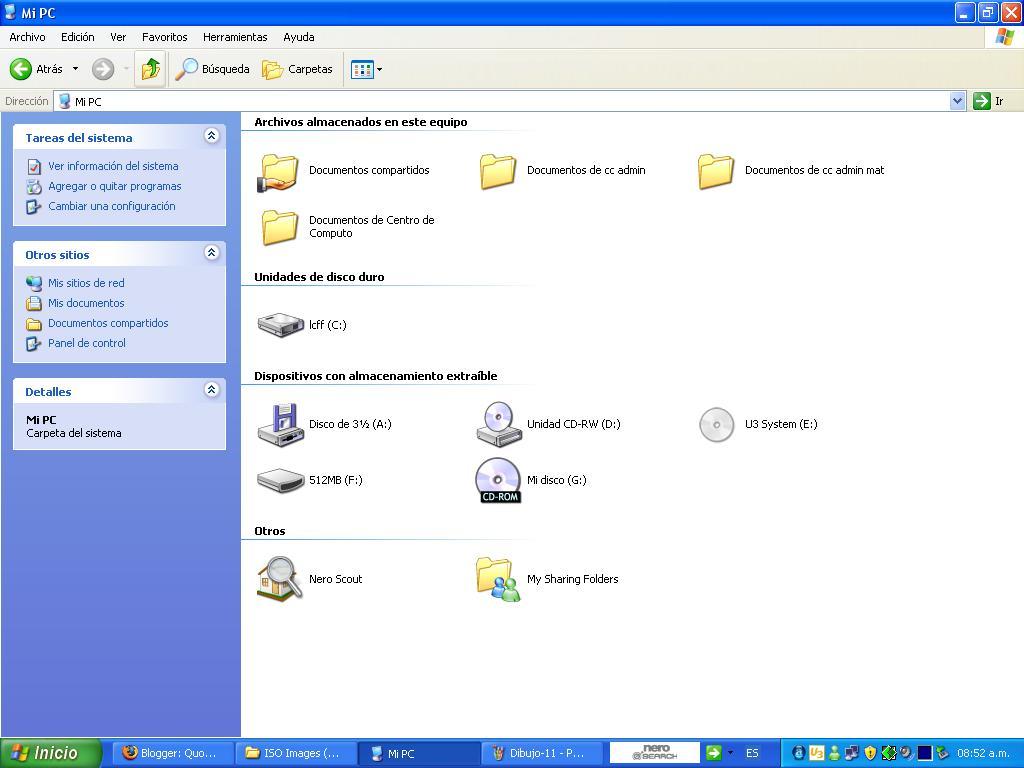Image resolution: width=1024 pixels, height=768 pixels.
Task: Click the network connection tray icon
Action: [852, 753]
